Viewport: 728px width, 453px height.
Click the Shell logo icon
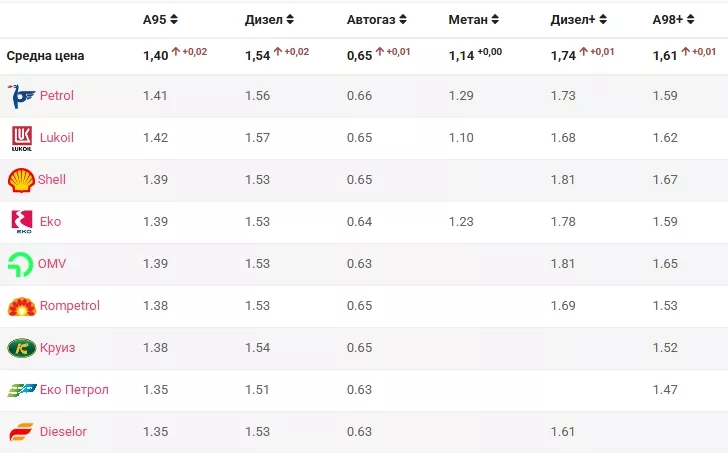click(21, 180)
